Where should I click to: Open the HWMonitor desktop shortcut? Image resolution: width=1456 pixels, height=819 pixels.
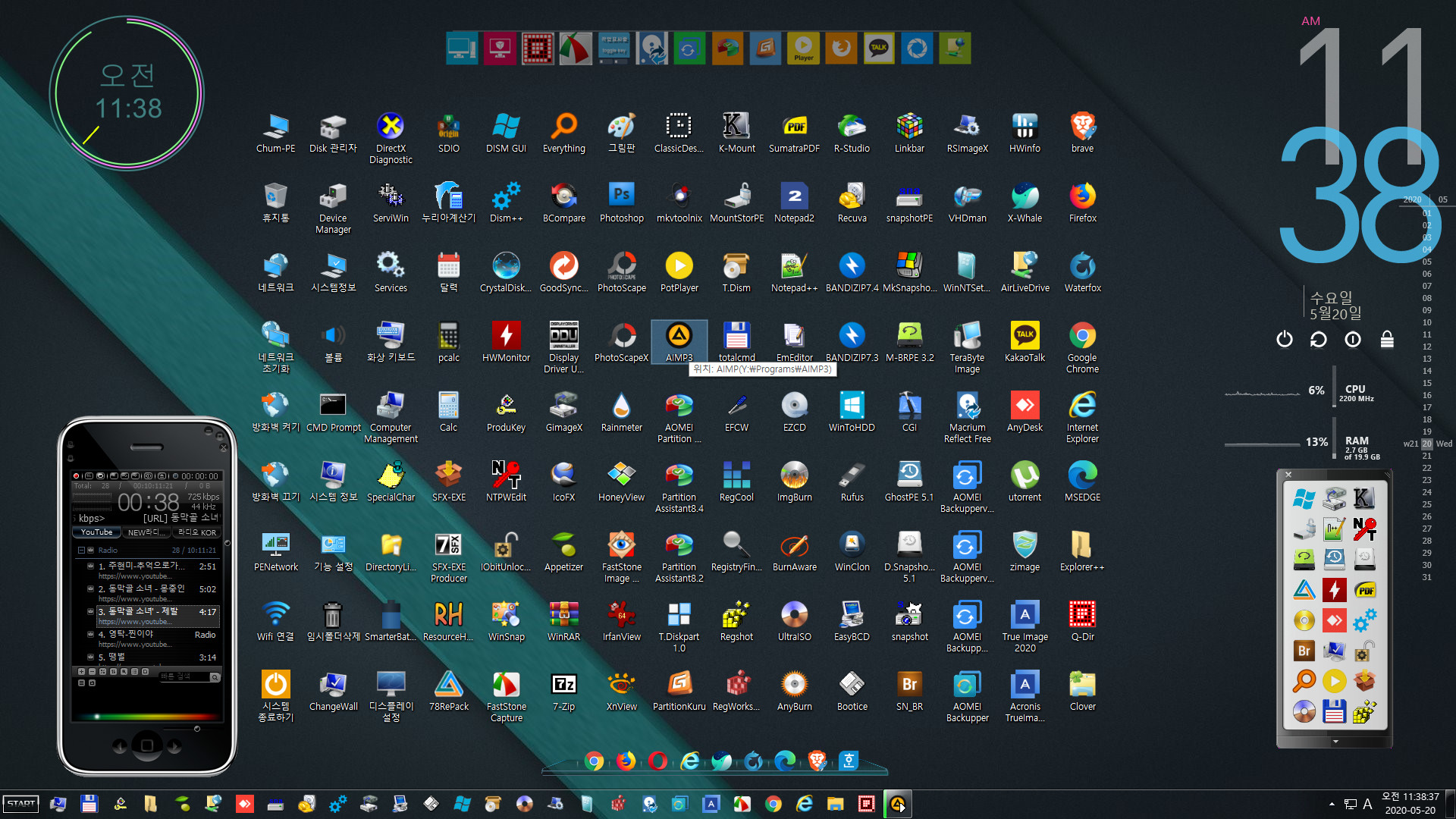[x=506, y=342]
